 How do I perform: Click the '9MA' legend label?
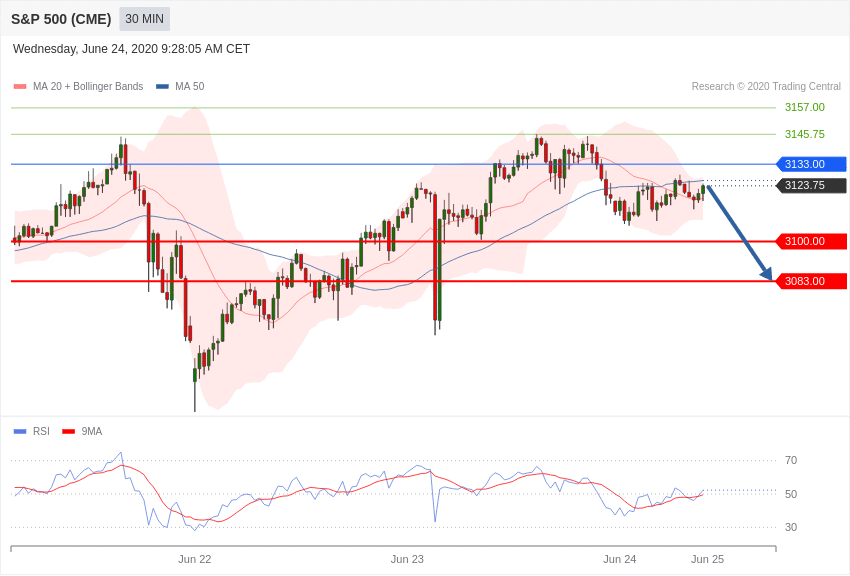(x=92, y=432)
